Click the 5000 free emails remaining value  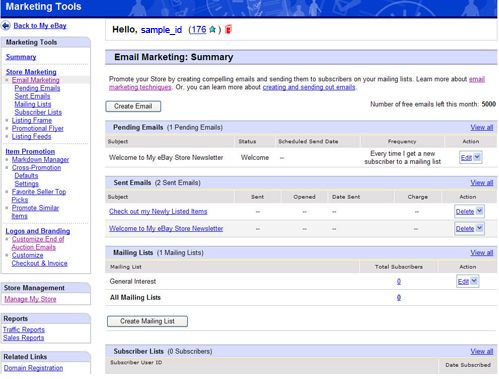(x=489, y=104)
